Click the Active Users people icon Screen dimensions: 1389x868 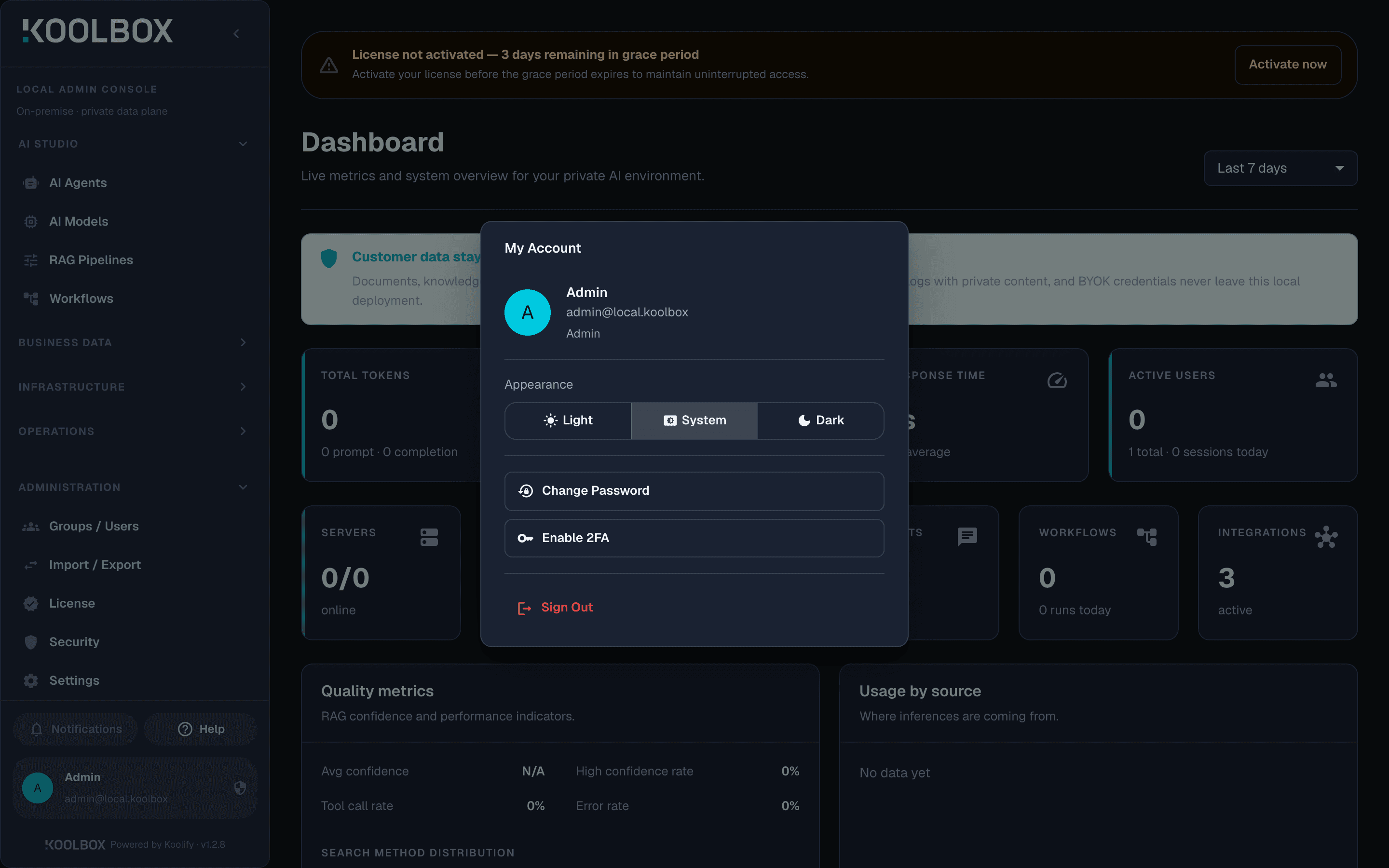(x=1326, y=380)
